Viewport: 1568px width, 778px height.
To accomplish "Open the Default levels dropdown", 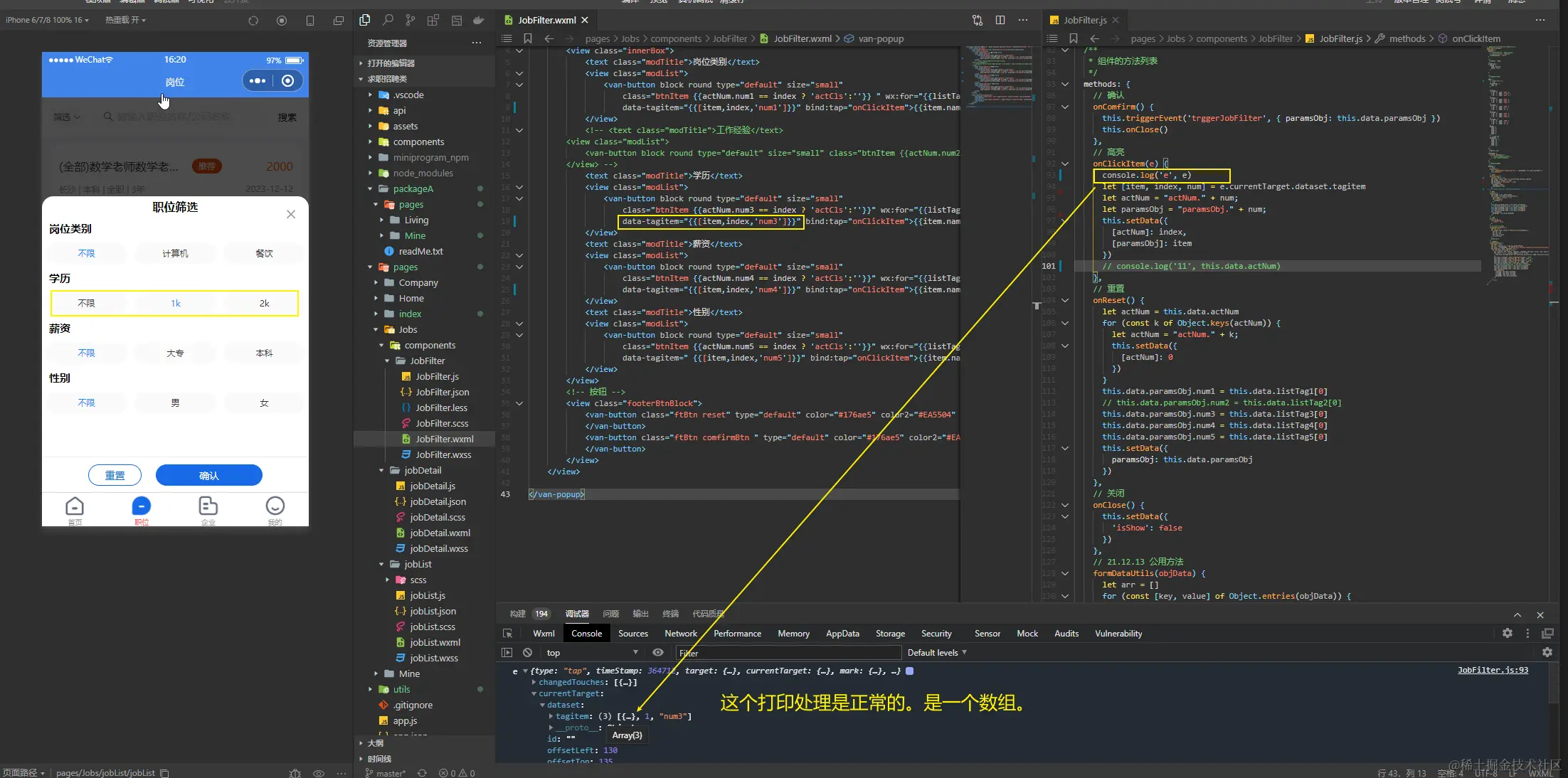I will click(x=936, y=652).
